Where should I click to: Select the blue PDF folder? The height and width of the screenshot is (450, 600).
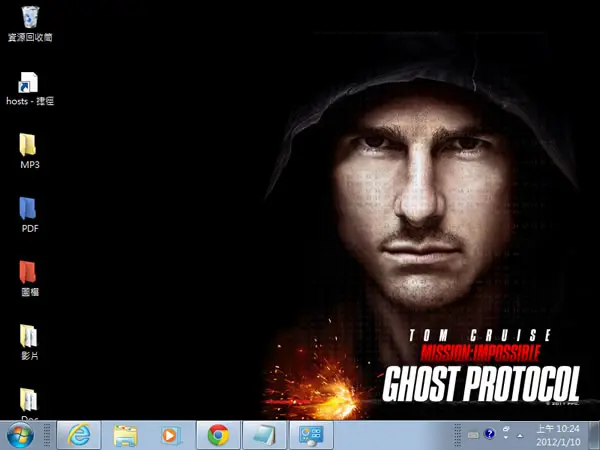pyautogui.click(x=30, y=215)
